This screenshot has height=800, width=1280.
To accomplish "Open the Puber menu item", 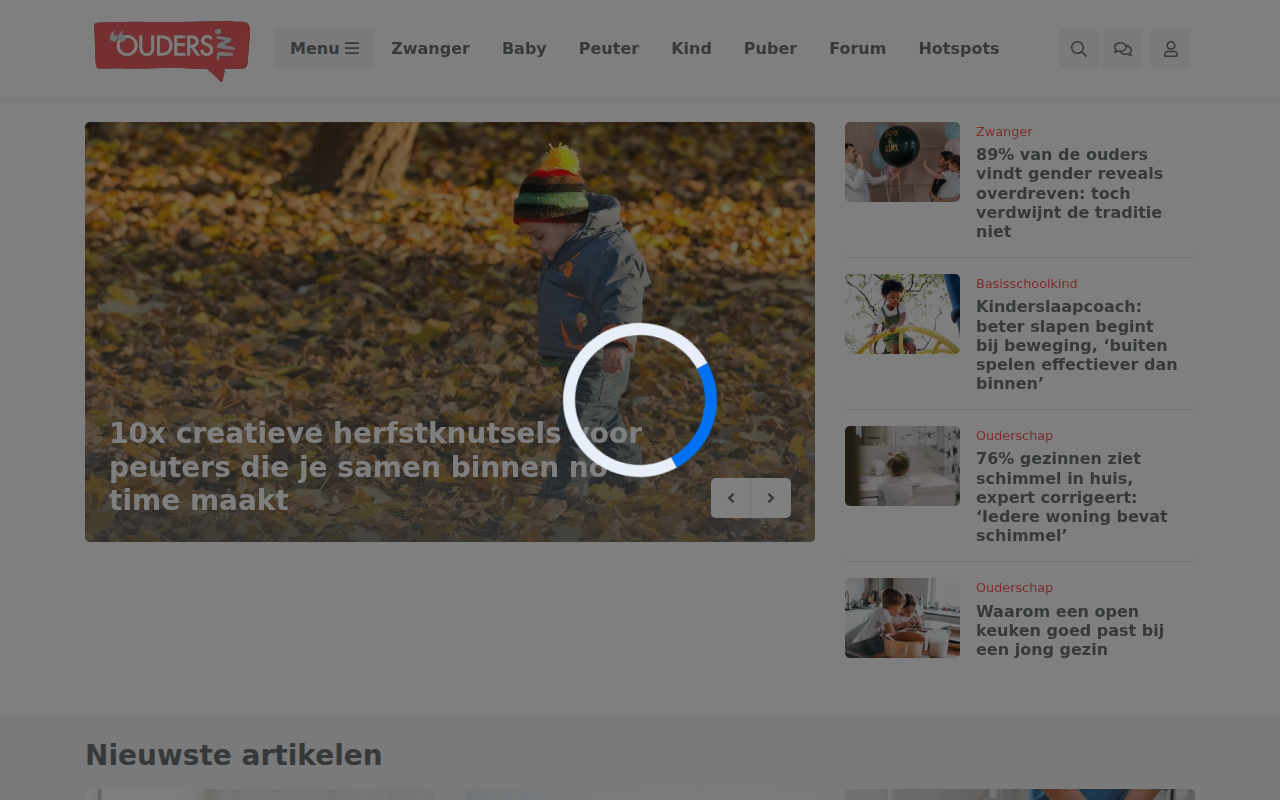I will [x=770, y=49].
